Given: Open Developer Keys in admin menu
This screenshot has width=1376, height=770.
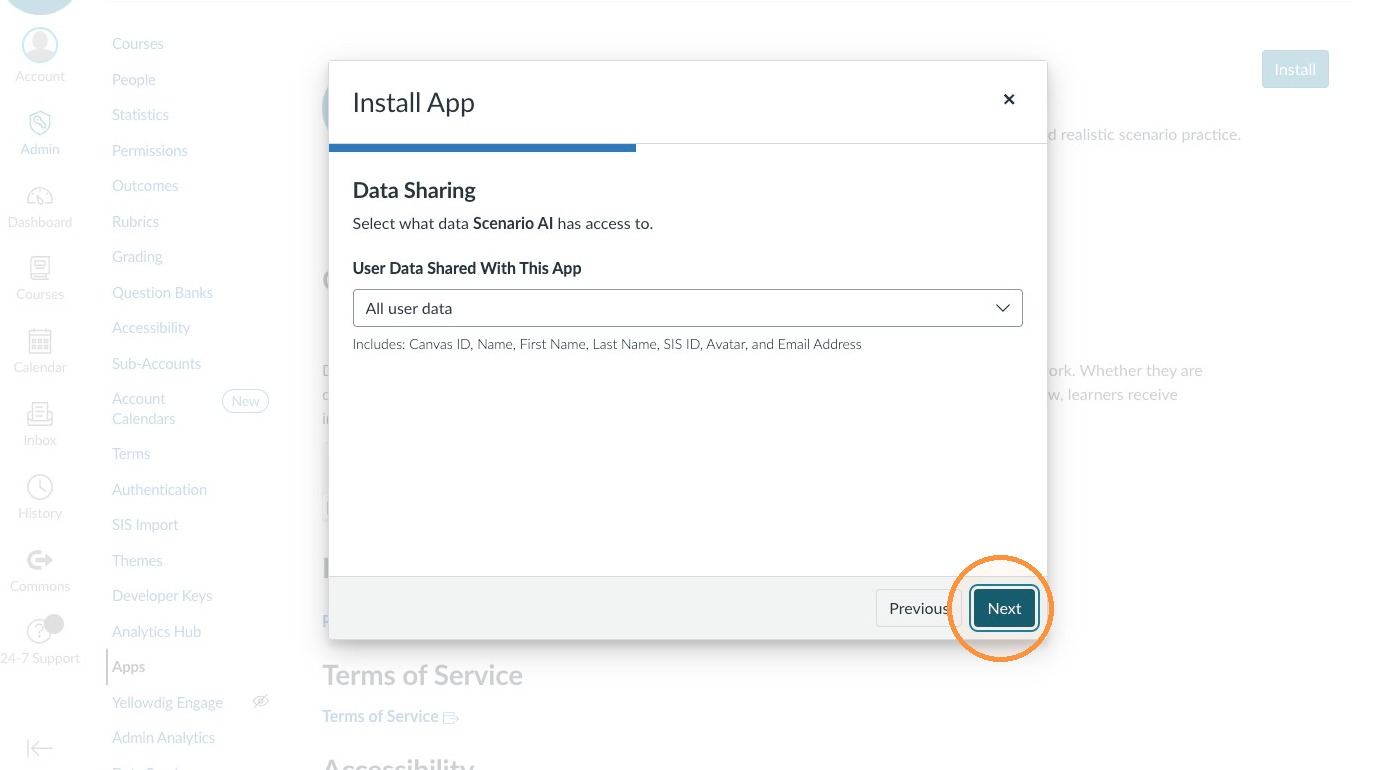Looking at the screenshot, I should pyautogui.click(x=162, y=596).
